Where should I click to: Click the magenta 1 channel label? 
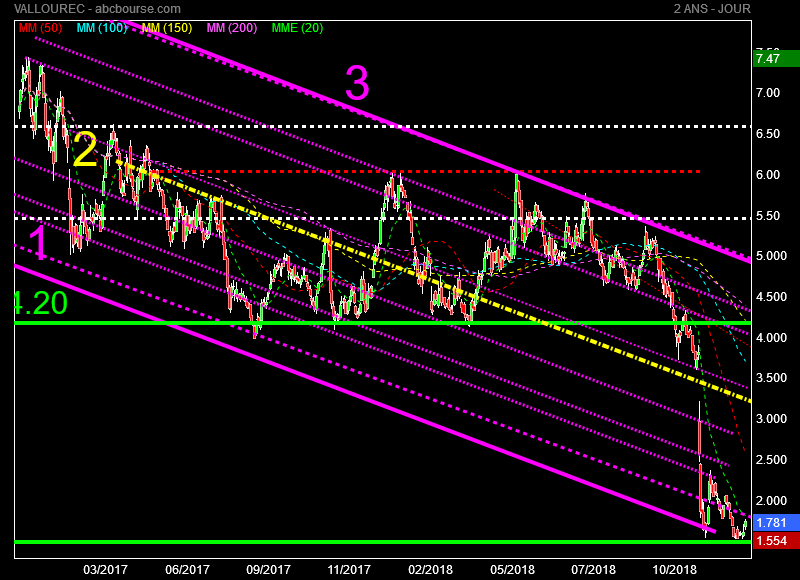39,243
